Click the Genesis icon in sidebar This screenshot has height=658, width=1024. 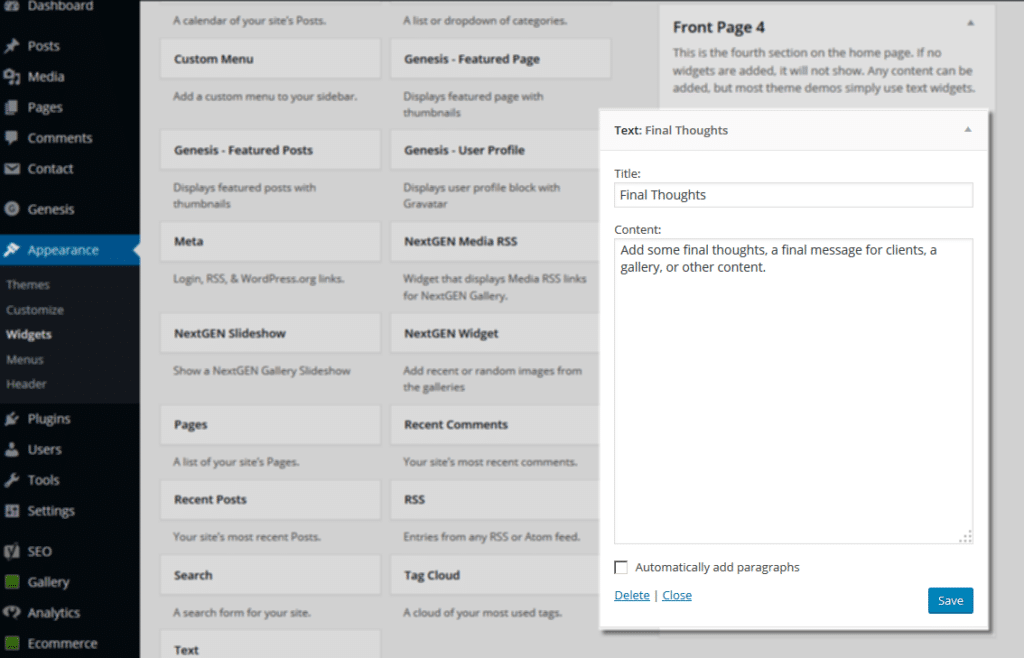point(12,209)
